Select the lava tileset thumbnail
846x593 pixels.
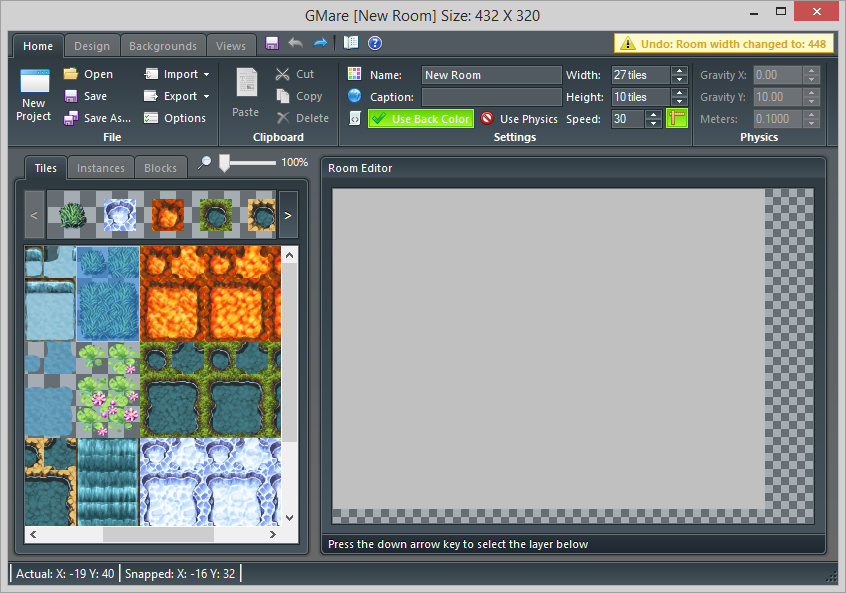coord(168,215)
